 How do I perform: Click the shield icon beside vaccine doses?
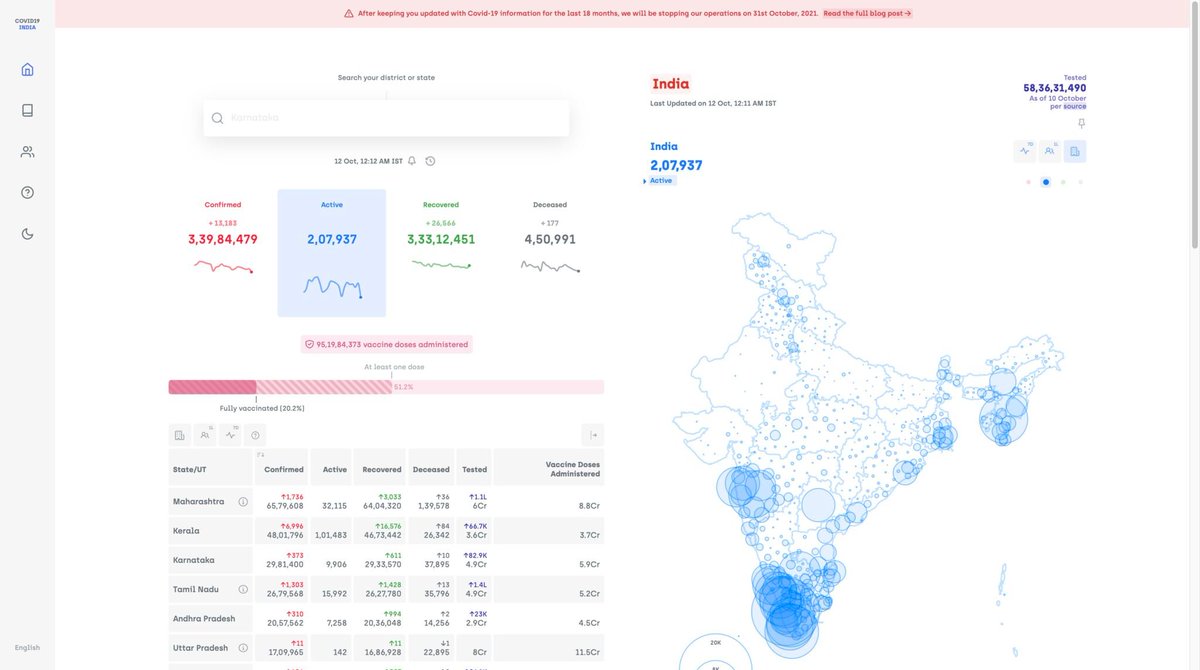[x=309, y=344]
